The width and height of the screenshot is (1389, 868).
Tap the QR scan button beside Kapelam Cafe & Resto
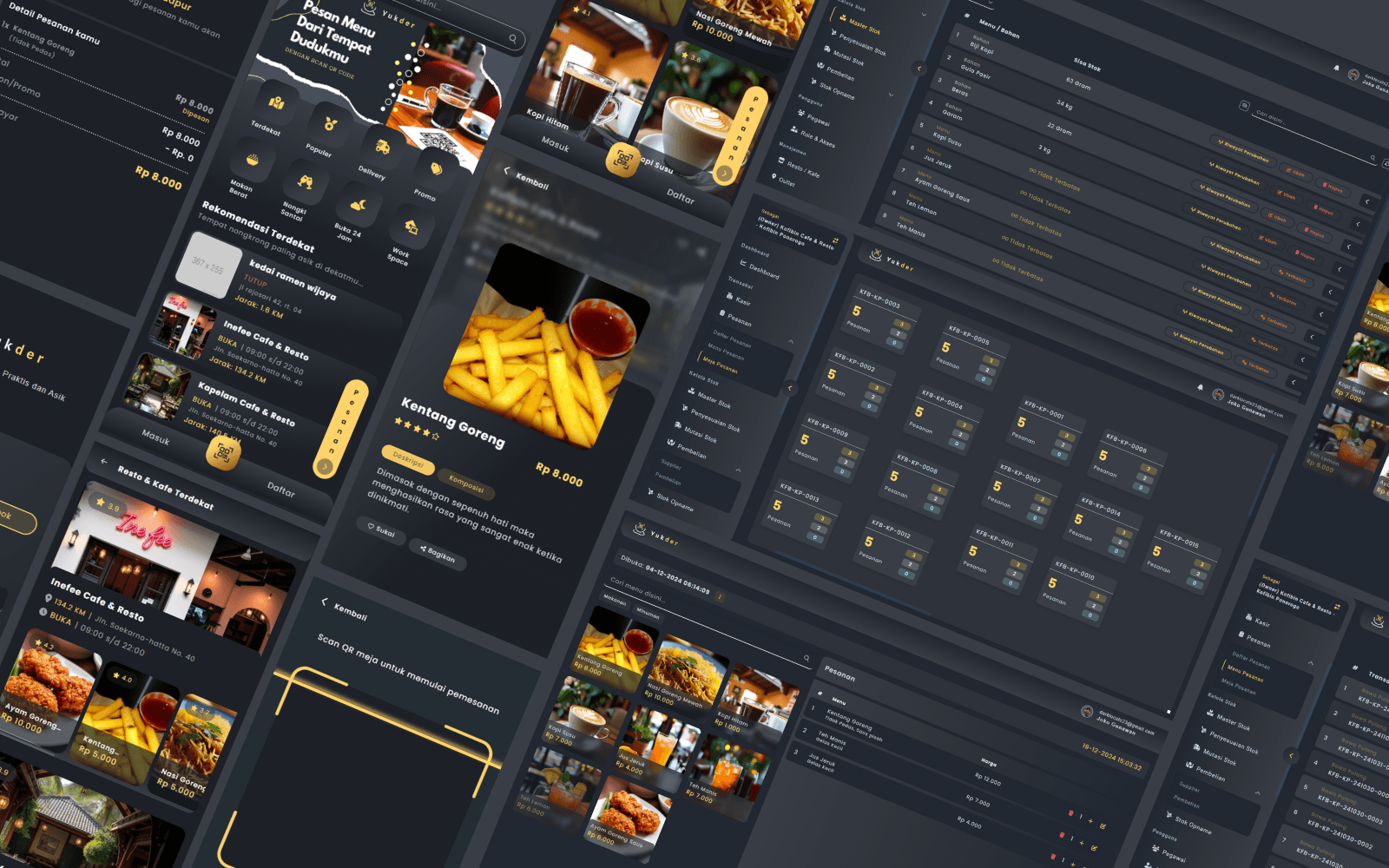pos(224,452)
